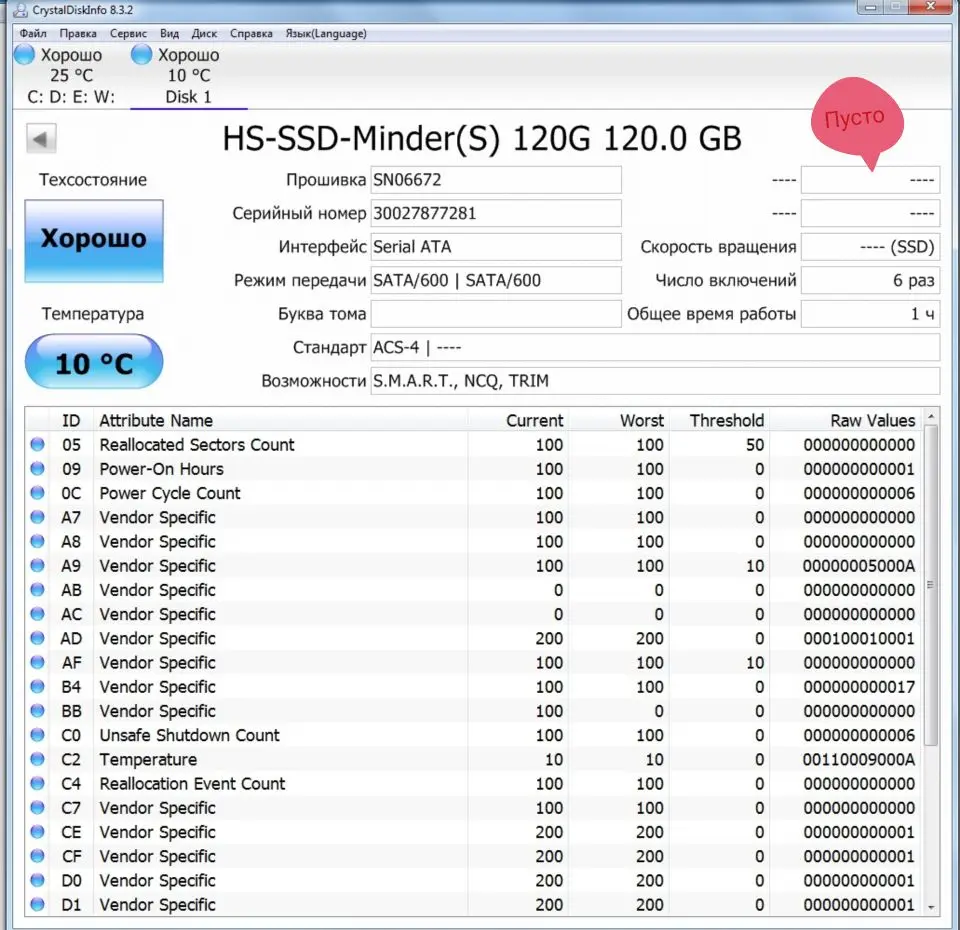This screenshot has width=960, height=930.
Task: Click status dot for Power Cycle Count
Action: [37, 492]
